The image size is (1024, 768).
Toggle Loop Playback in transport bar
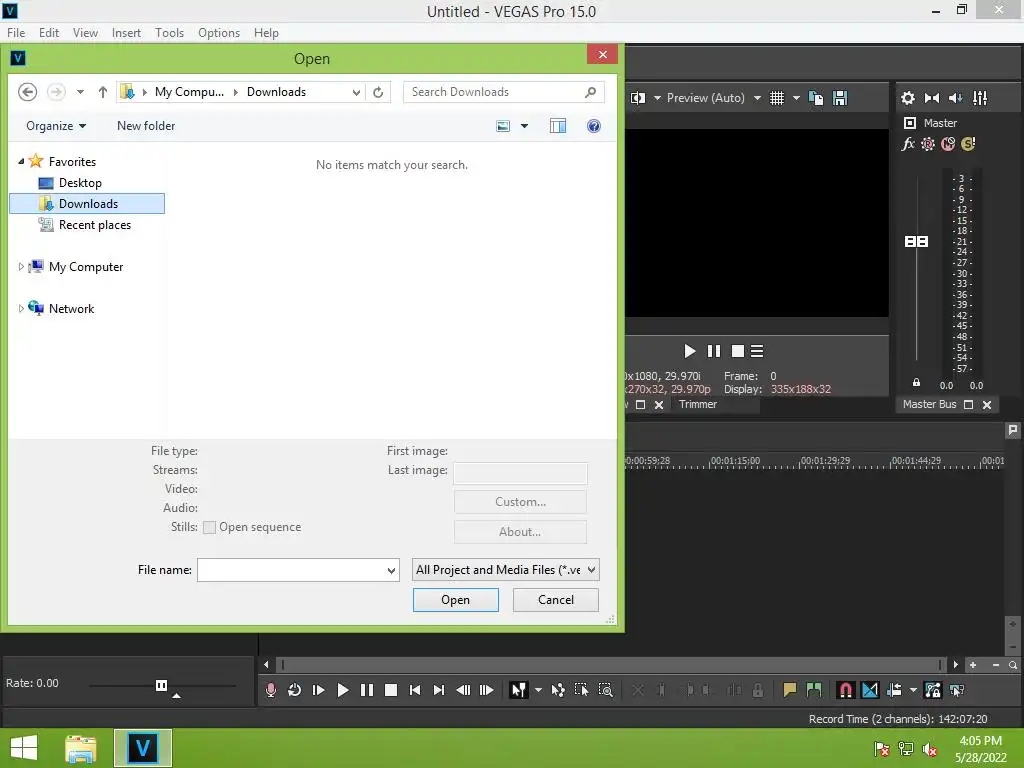[295, 690]
